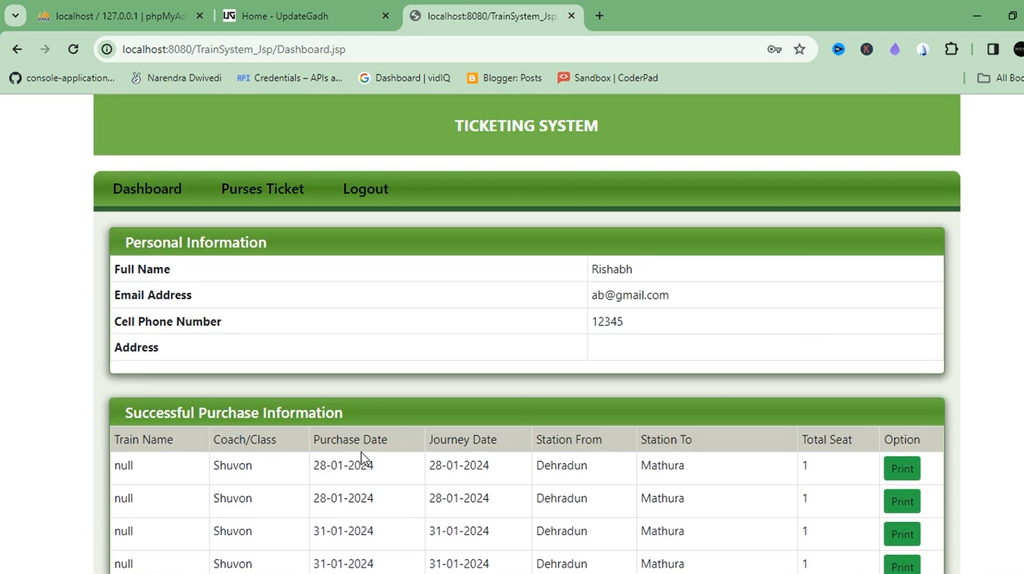Go back with the browser back arrow
Image resolution: width=1024 pixels, height=574 pixels.
(x=17, y=49)
